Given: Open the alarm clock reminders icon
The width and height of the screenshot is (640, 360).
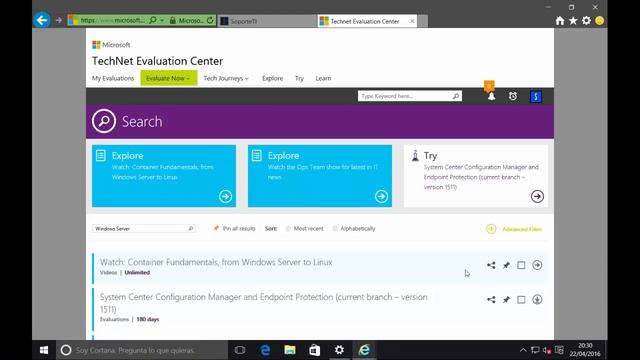Looking at the screenshot, I should pyautogui.click(x=513, y=96).
